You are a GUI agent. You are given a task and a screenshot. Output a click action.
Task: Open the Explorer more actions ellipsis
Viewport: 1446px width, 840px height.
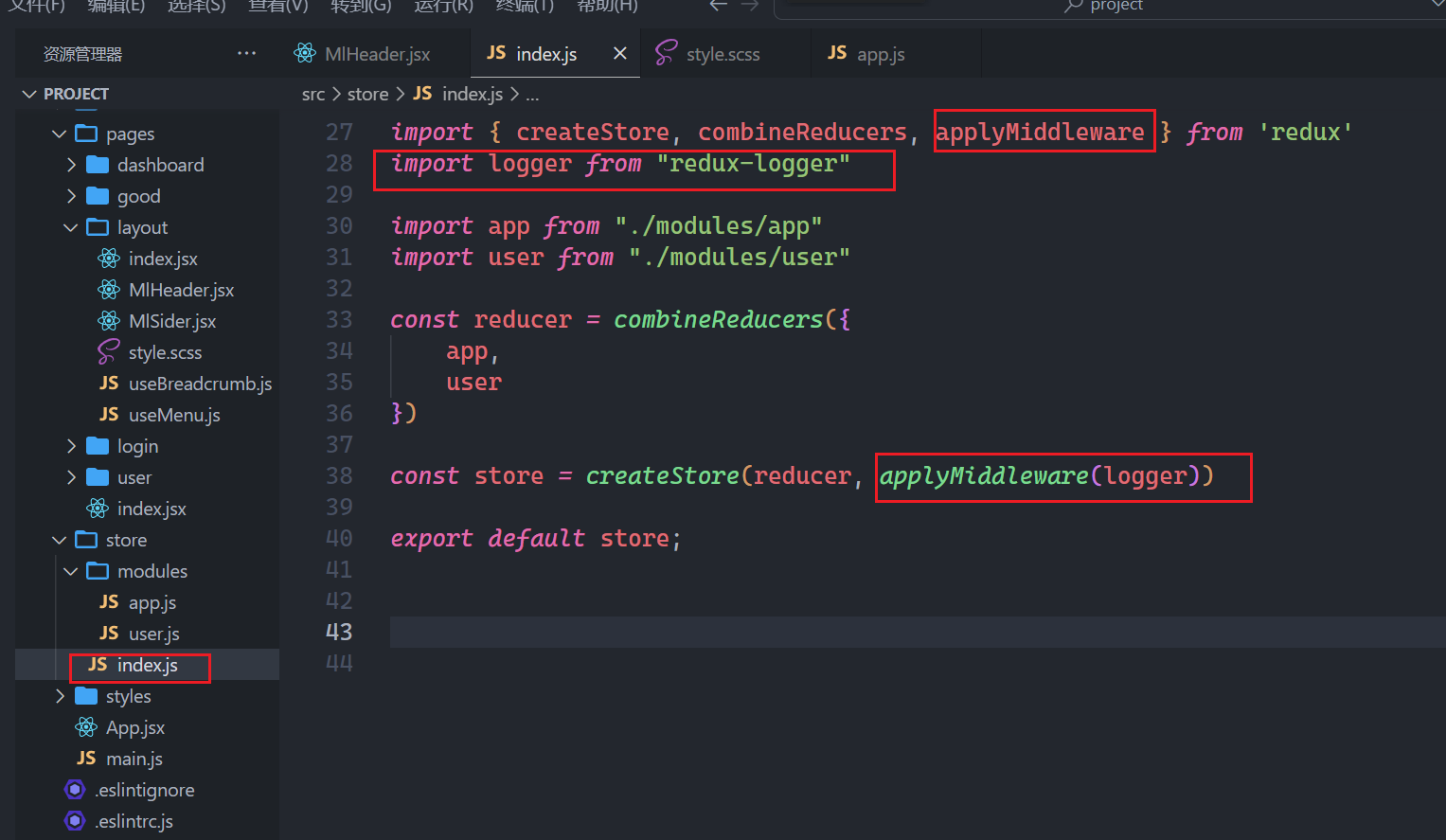(x=247, y=54)
